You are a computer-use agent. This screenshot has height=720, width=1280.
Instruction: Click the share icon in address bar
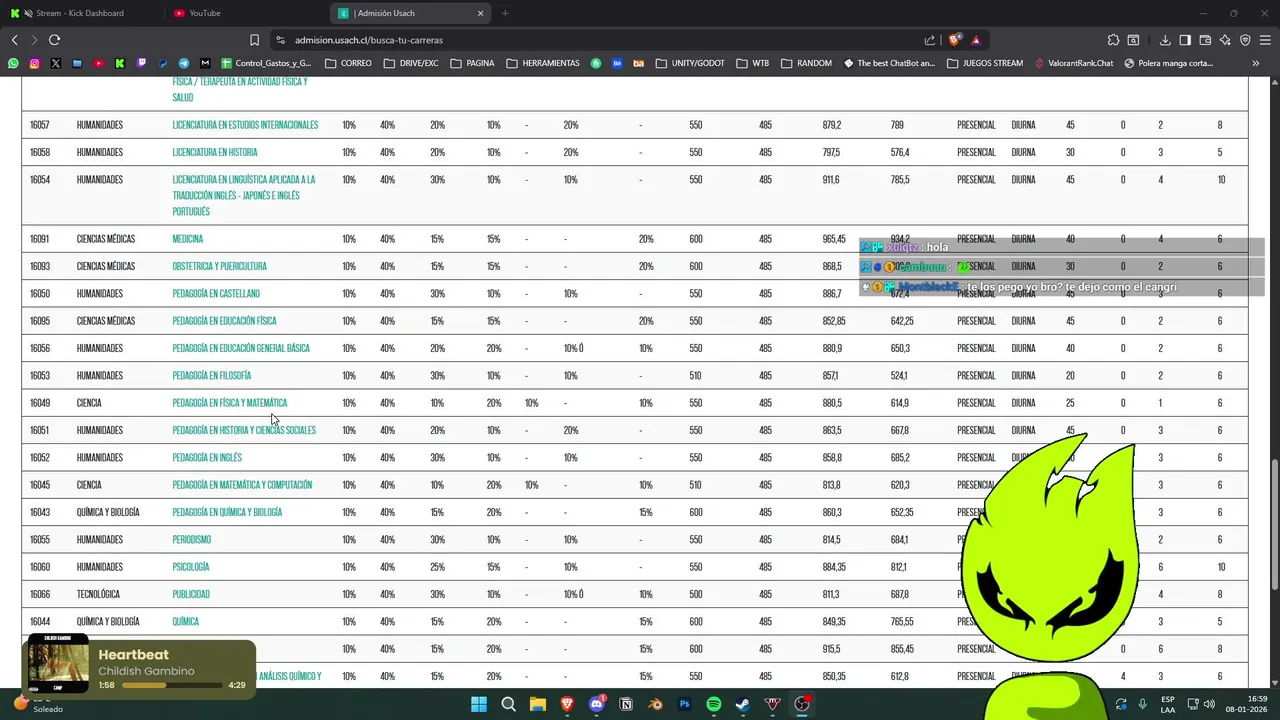coord(930,40)
